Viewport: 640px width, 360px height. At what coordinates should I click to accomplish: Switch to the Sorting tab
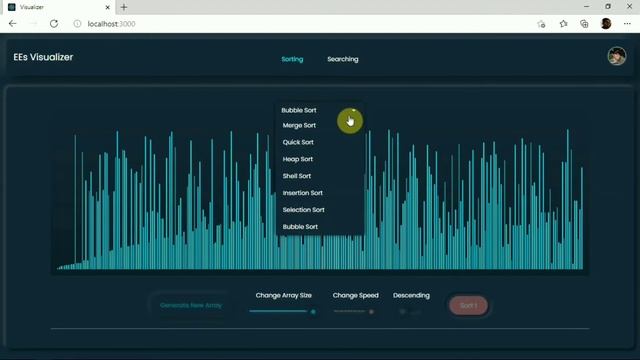[292, 59]
